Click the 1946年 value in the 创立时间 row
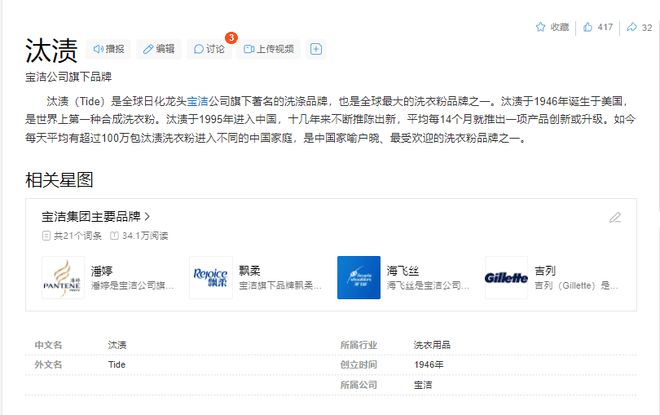This screenshot has width=660, height=415. 428,365
